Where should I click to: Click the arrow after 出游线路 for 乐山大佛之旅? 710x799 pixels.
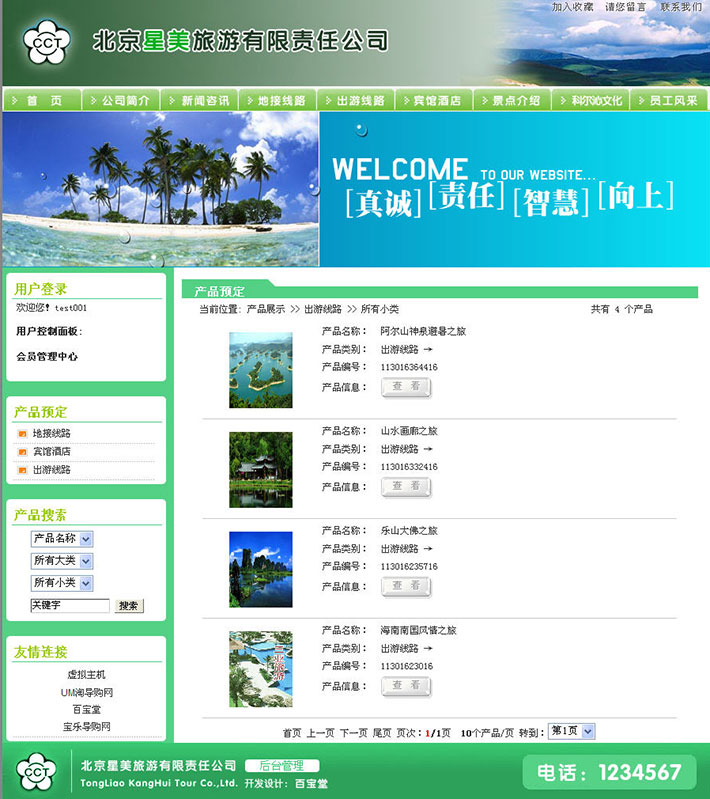tap(428, 549)
